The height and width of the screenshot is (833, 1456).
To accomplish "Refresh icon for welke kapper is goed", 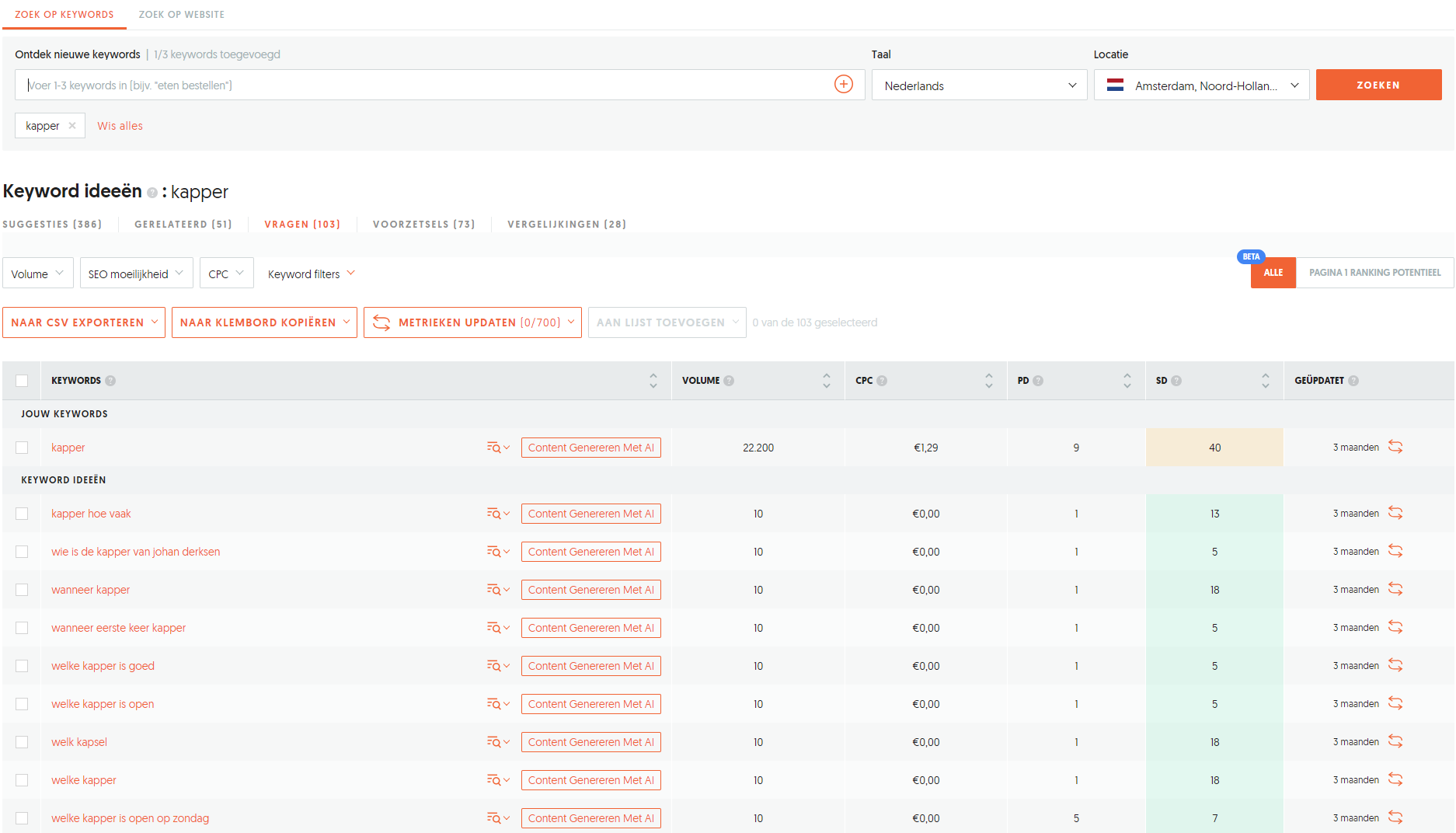I will [1395, 665].
